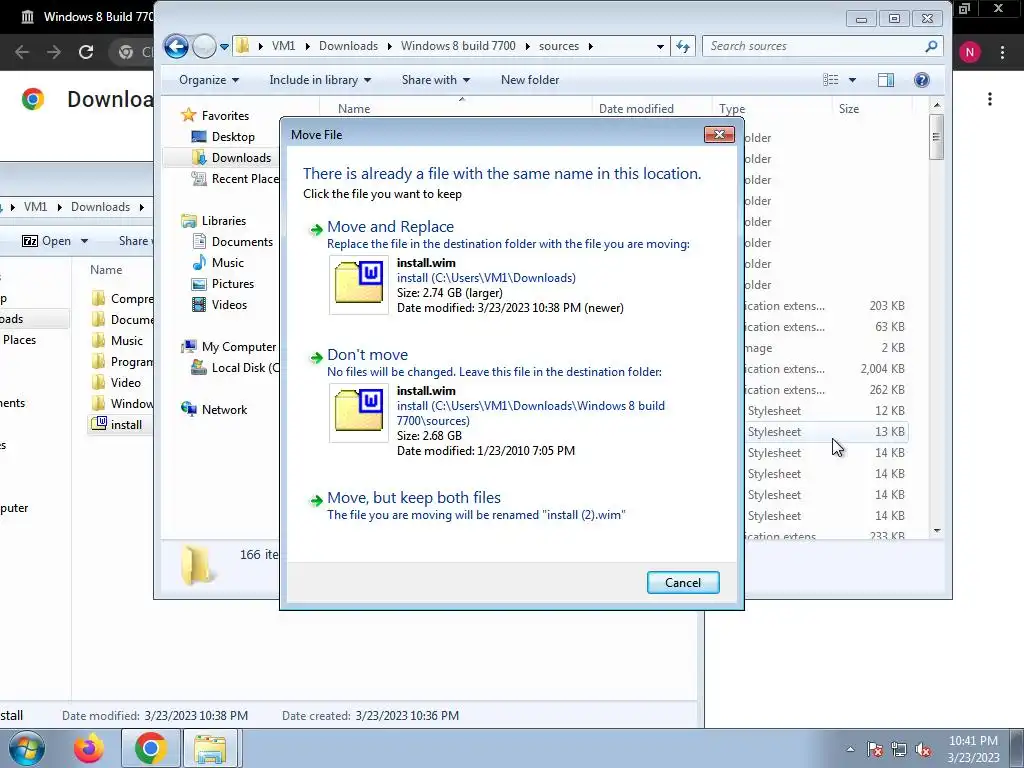Click the forward arrow in Explorer
This screenshot has height=768, width=1024.
click(x=204, y=46)
